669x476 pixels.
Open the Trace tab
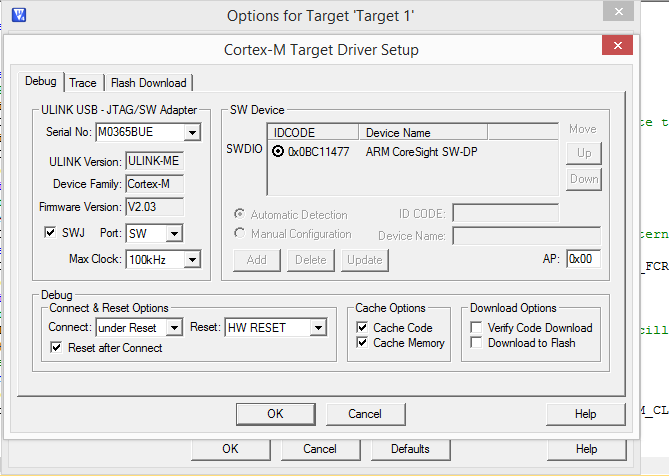click(x=83, y=83)
